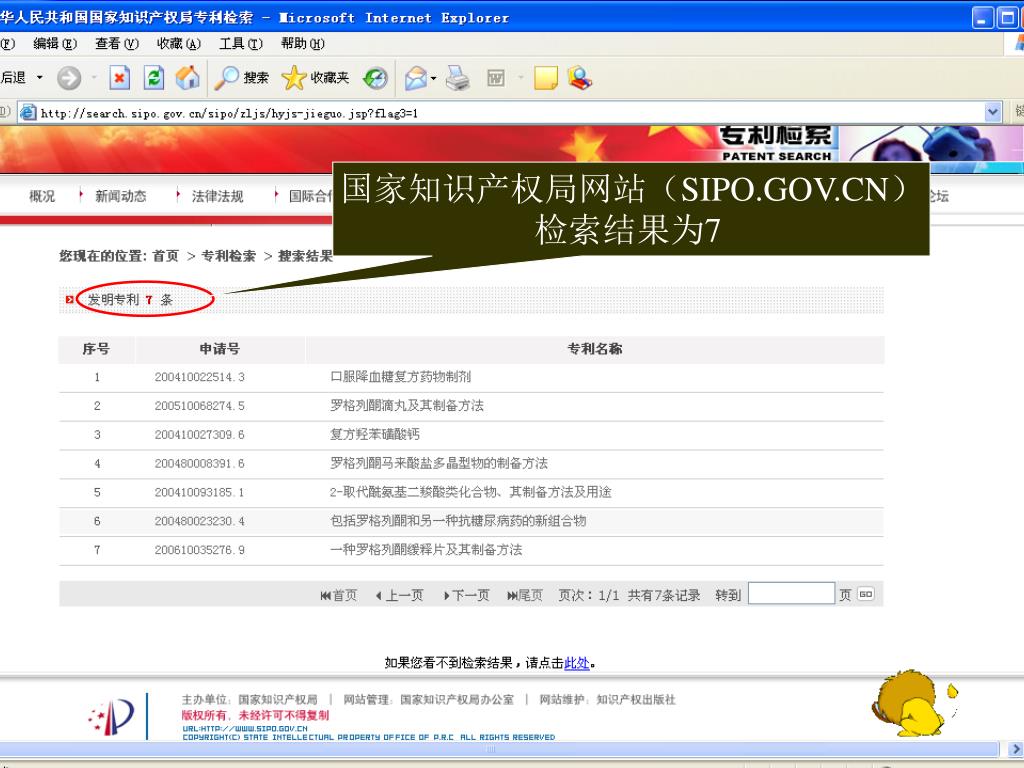Go to Home page icon
1024x768 pixels.
[x=188, y=78]
